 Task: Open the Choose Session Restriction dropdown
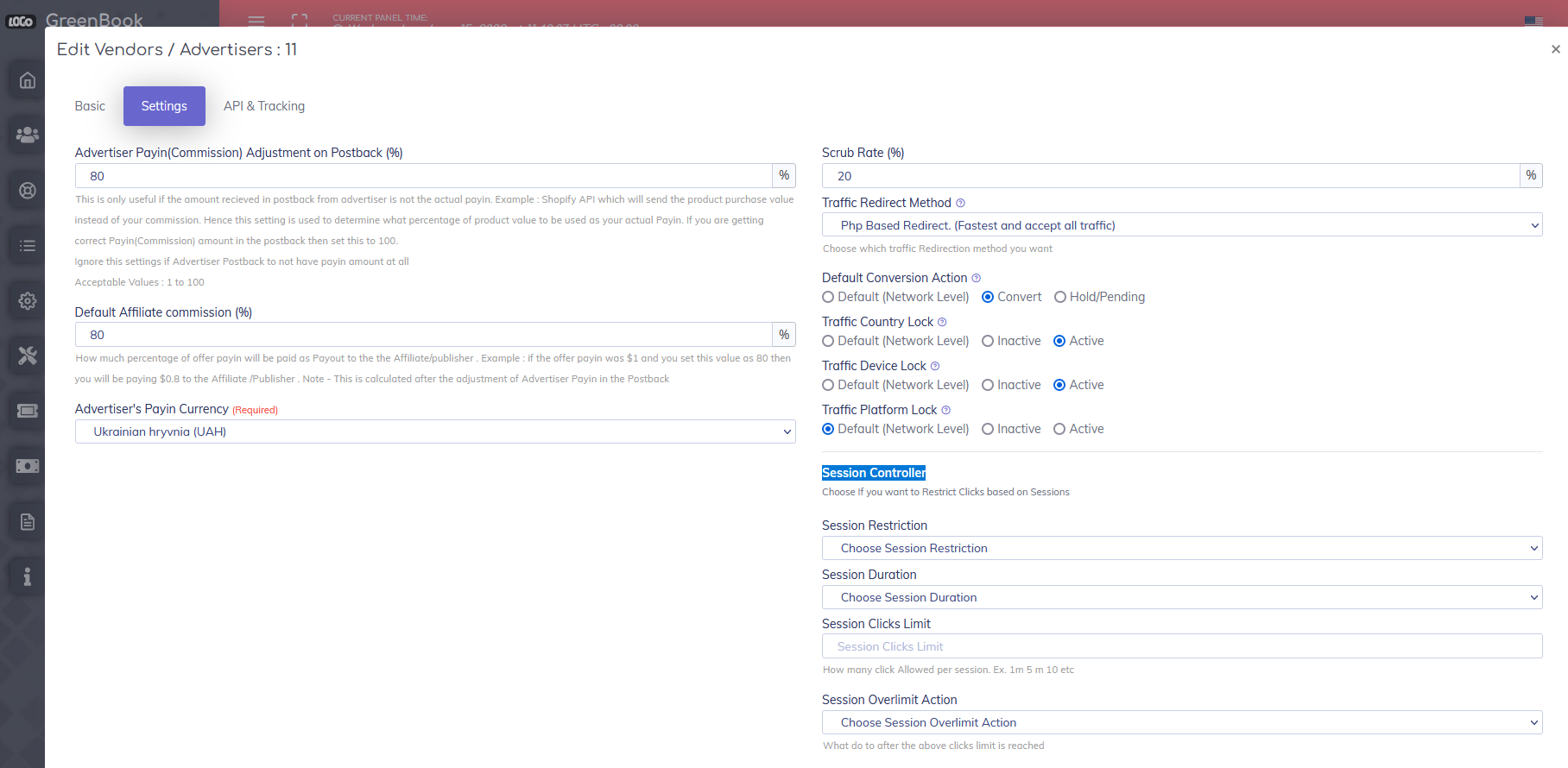[1182, 548]
